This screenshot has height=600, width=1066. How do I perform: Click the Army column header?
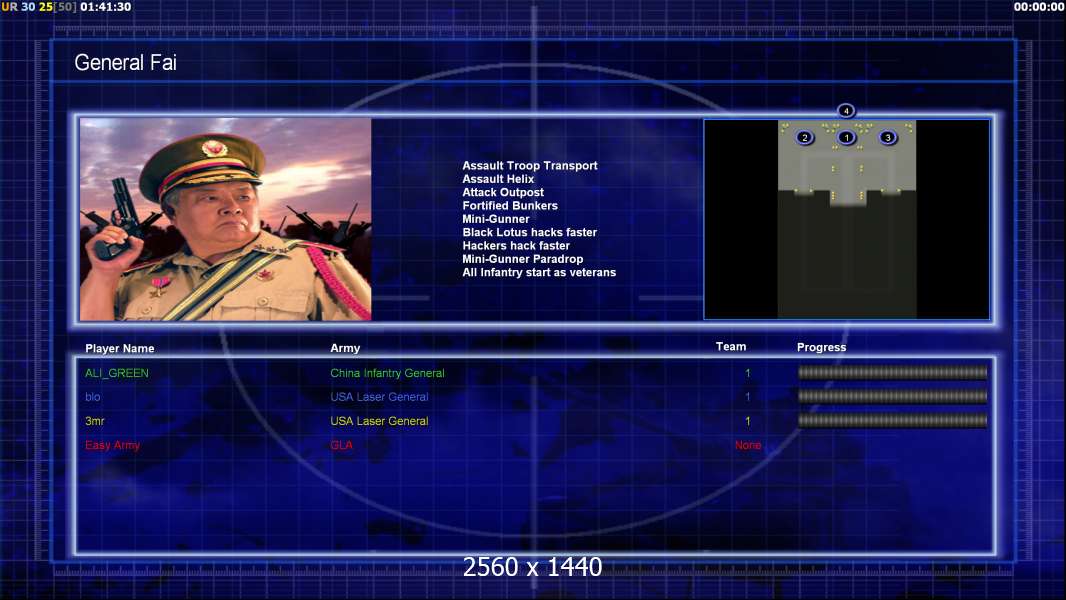[x=345, y=348]
